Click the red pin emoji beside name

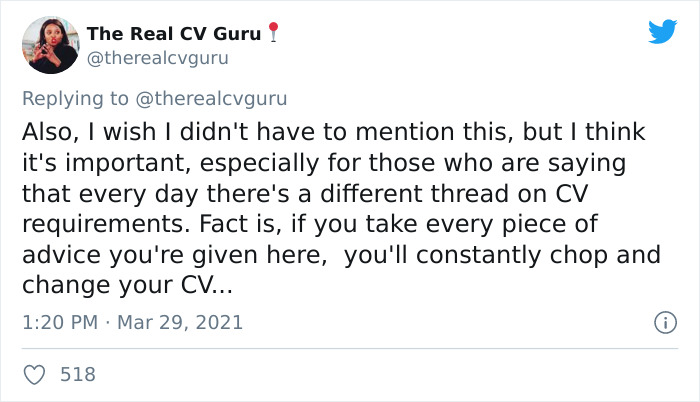272,33
